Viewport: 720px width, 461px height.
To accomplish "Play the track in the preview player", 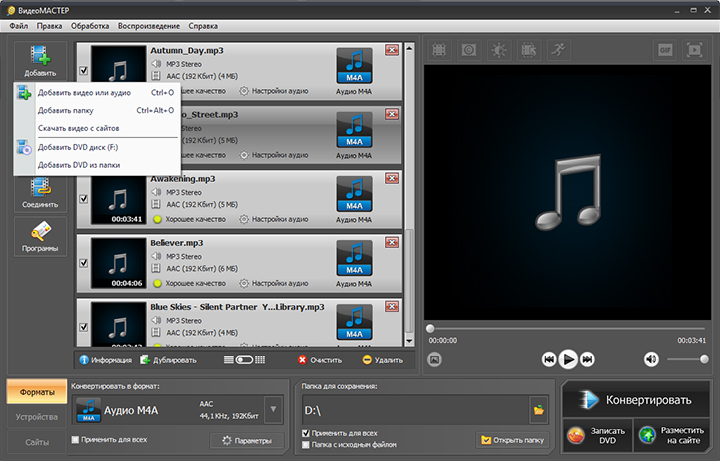I will pyautogui.click(x=568, y=359).
